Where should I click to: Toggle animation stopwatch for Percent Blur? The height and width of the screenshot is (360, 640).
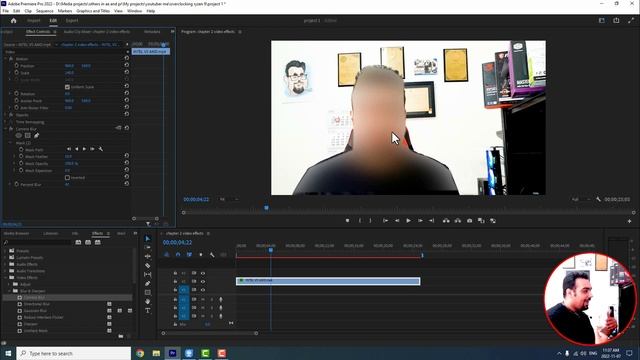pyautogui.click(x=17, y=184)
